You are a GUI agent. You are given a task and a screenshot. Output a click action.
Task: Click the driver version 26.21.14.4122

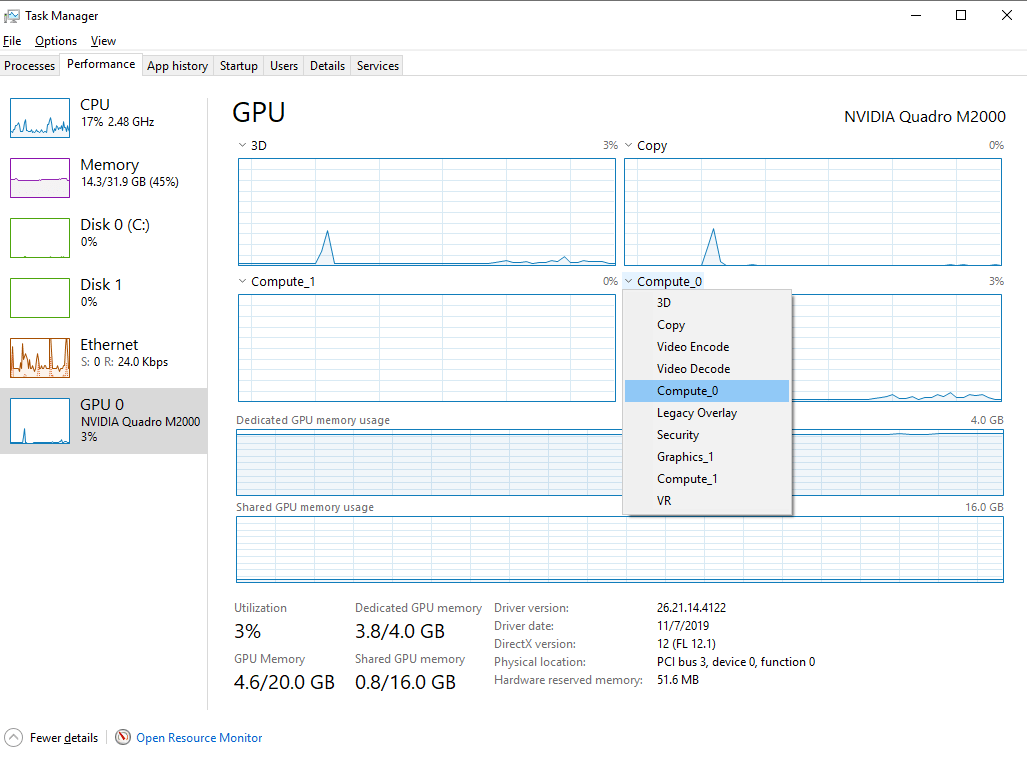[692, 608]
